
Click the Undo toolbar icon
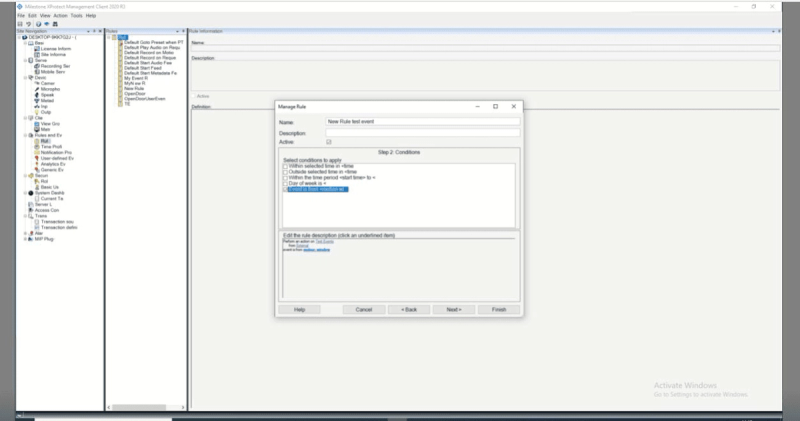click(29, 24)
